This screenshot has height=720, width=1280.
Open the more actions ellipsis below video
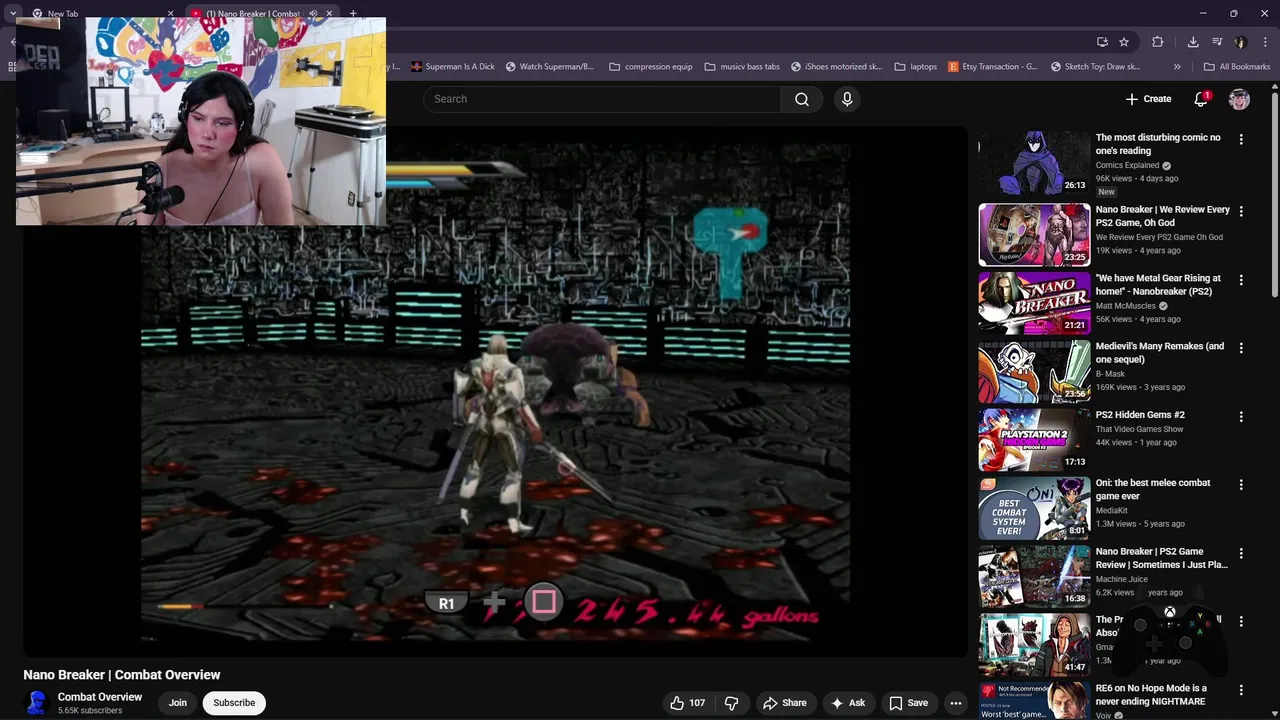point(956,703)
